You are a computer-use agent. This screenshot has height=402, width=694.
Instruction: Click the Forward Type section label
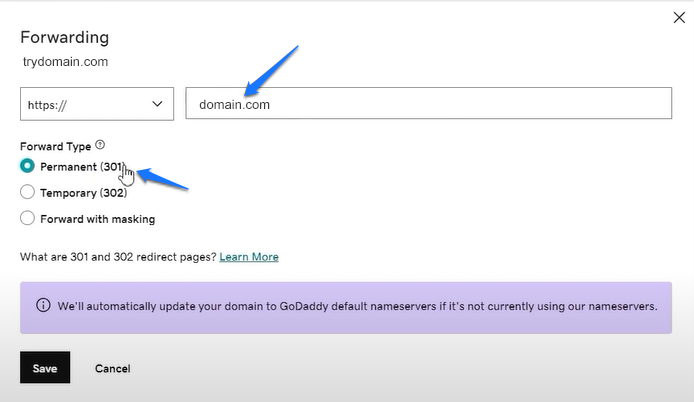coord(55,146)
